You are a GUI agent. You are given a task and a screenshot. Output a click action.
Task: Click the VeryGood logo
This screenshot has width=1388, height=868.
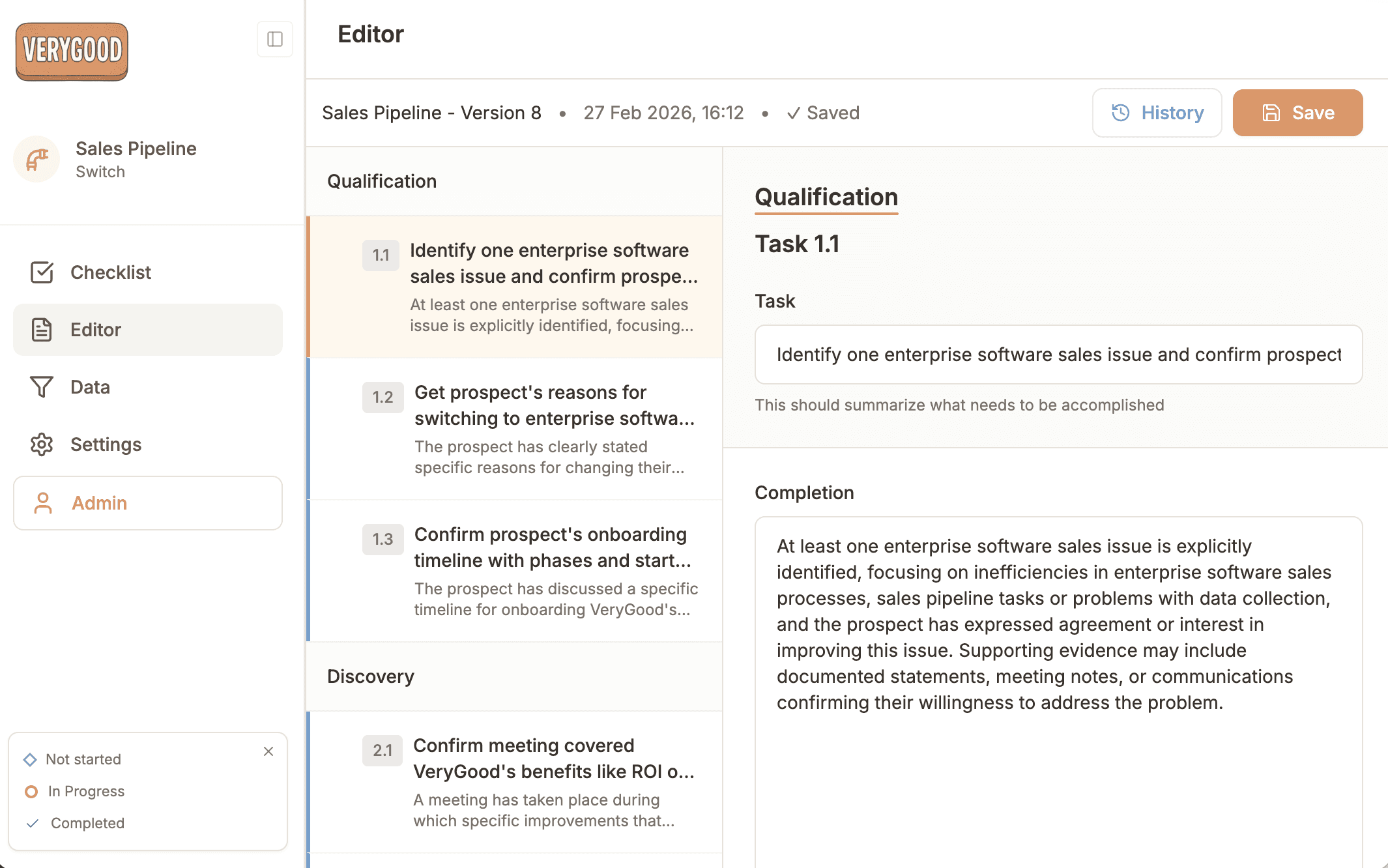coord(72,51)
